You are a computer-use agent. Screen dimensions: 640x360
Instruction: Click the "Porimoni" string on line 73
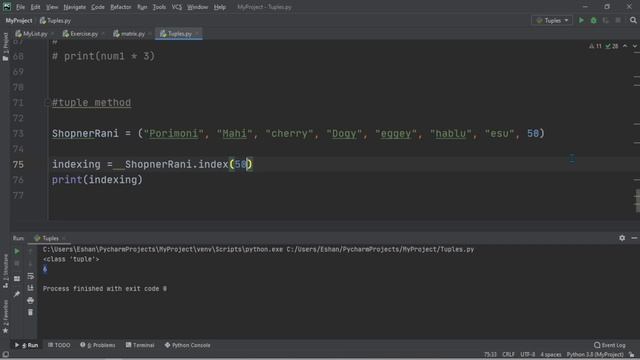[173, 133]
